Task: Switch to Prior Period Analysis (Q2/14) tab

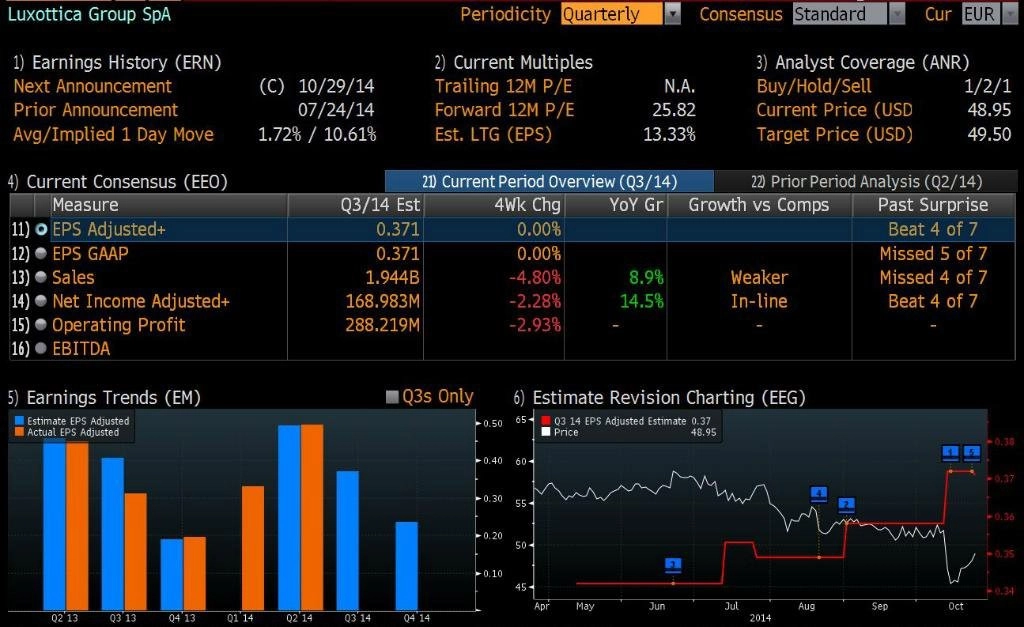Action: [x=866, y=182]
